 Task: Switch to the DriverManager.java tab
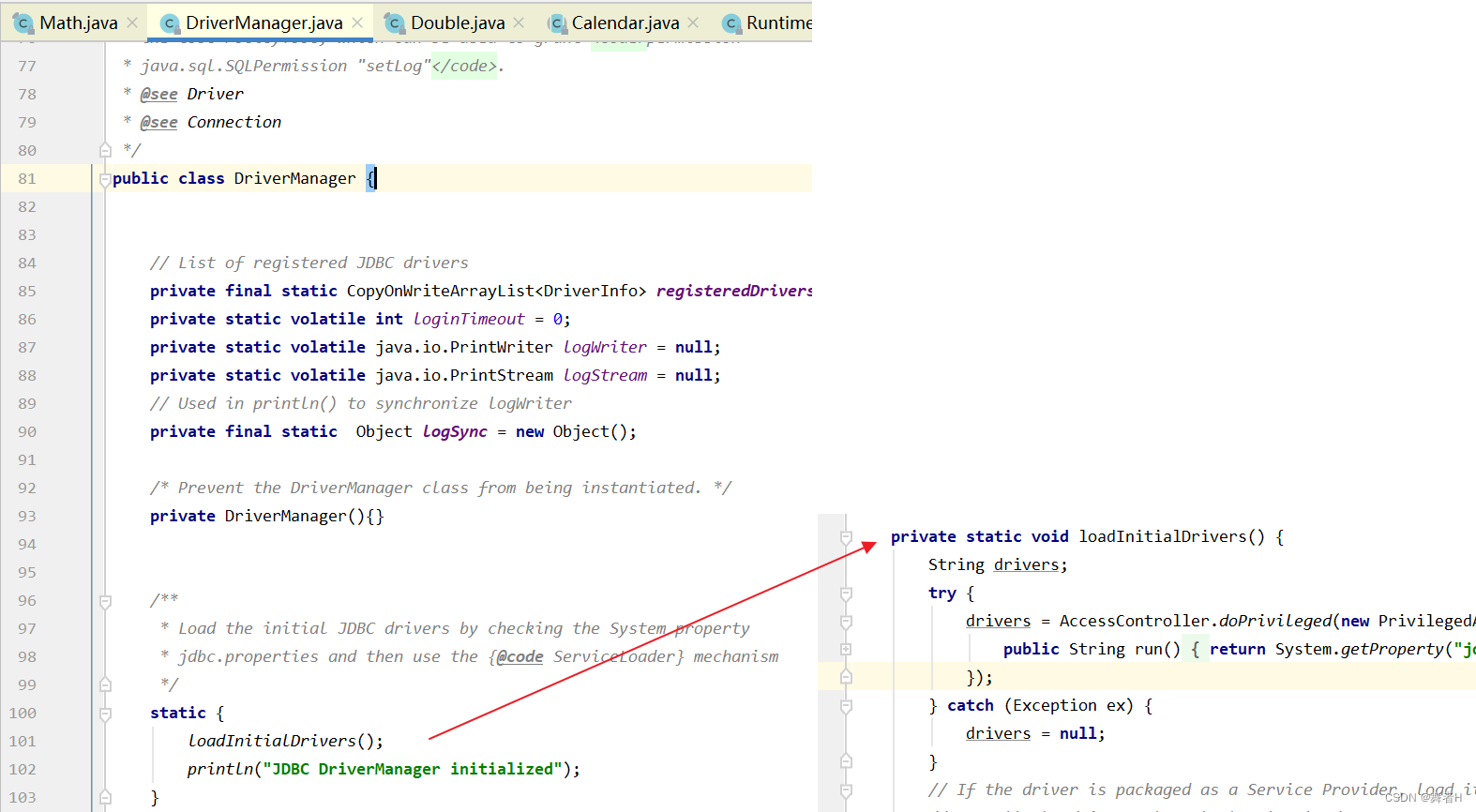[264, 23]
